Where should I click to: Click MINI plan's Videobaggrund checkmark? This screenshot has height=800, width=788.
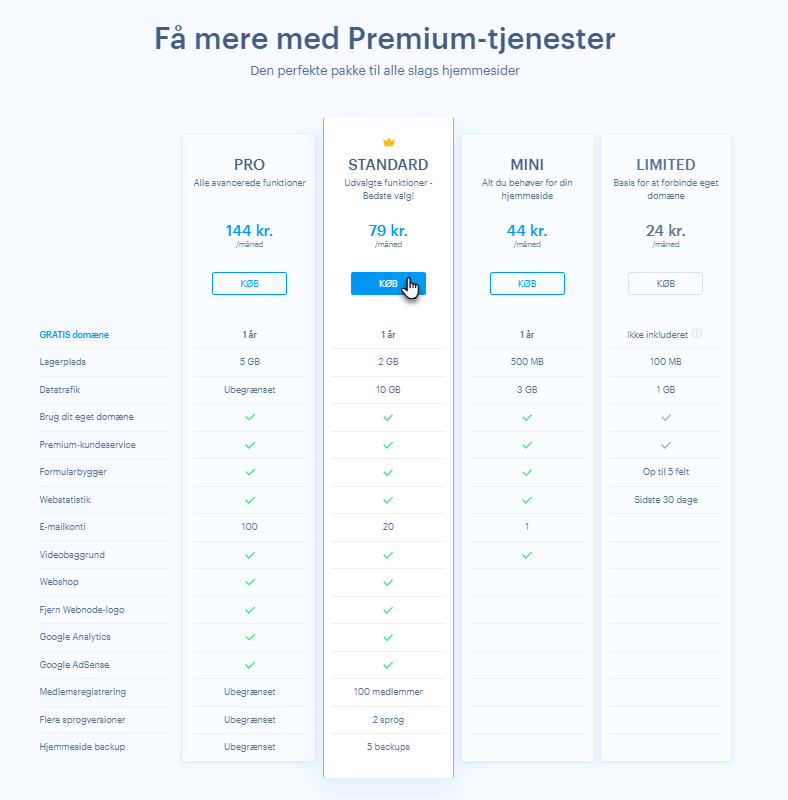(527, 554)
